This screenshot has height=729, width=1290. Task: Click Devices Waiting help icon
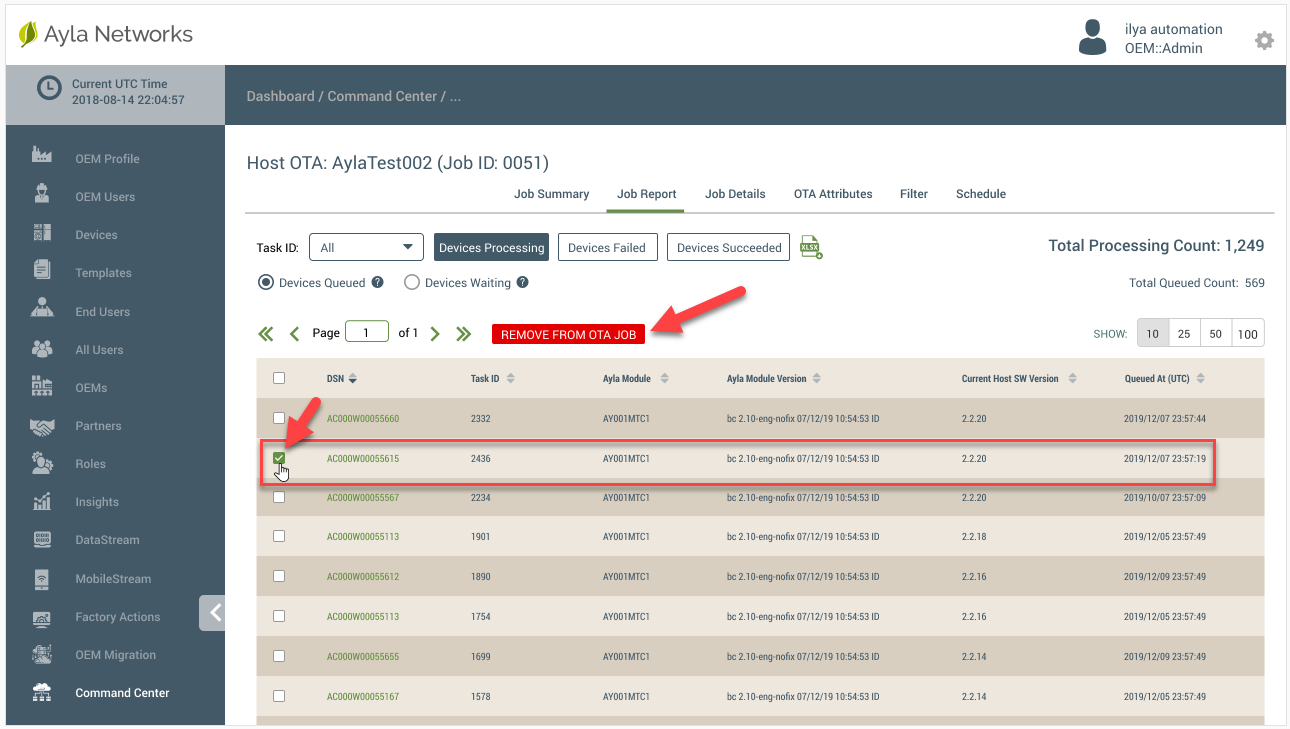pos(523,283)
